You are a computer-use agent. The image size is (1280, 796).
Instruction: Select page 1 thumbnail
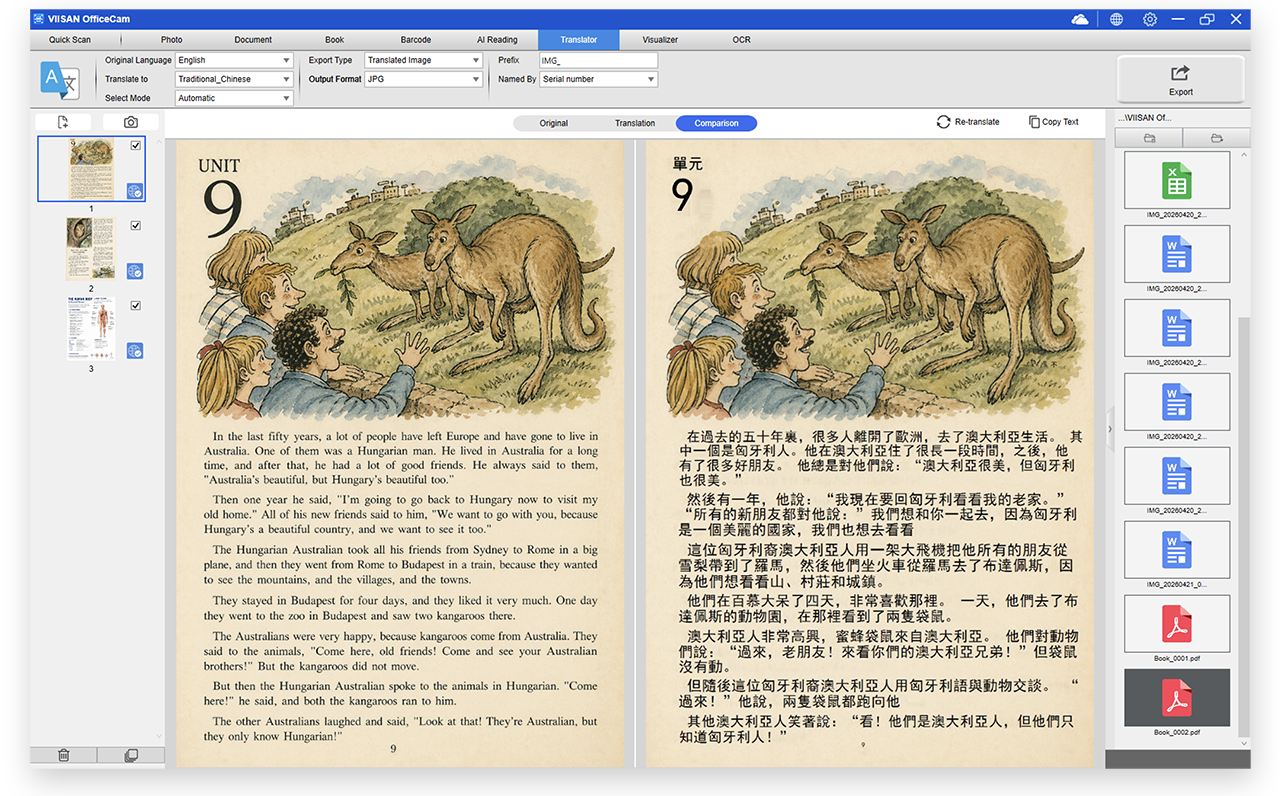pos(91,169)
